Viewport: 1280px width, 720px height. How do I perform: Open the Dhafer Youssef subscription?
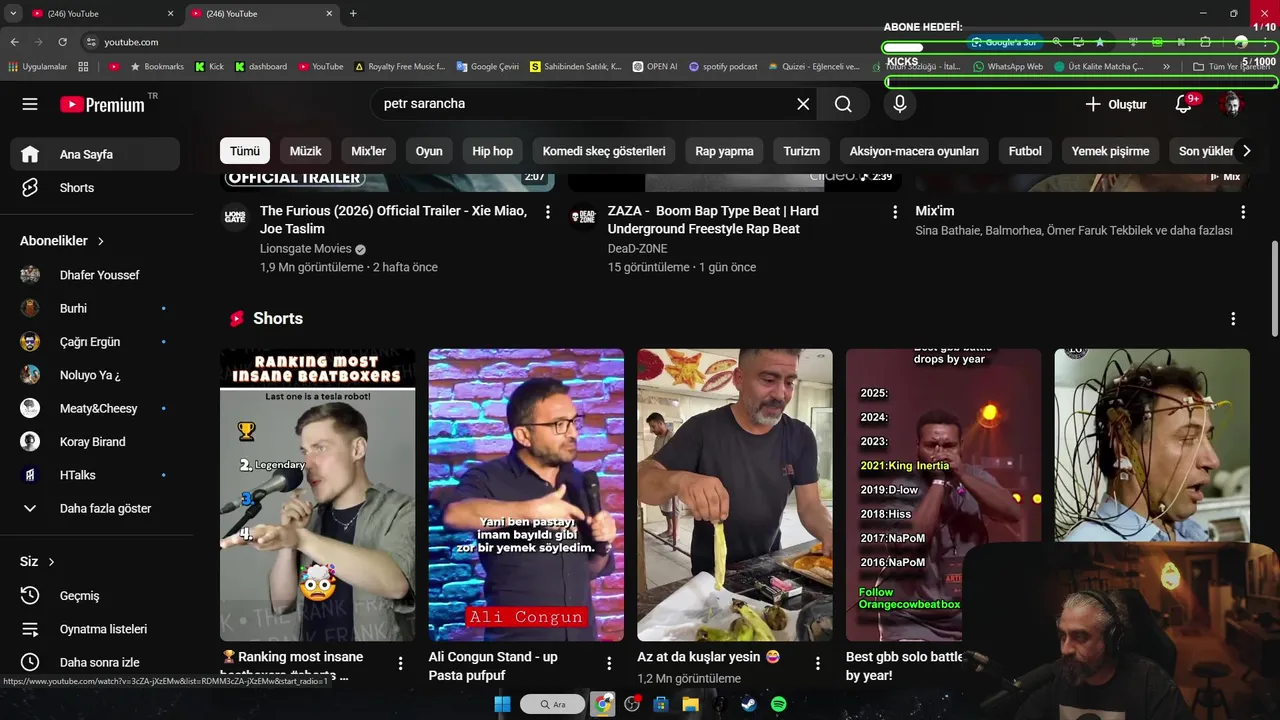(x=95, y=275)
